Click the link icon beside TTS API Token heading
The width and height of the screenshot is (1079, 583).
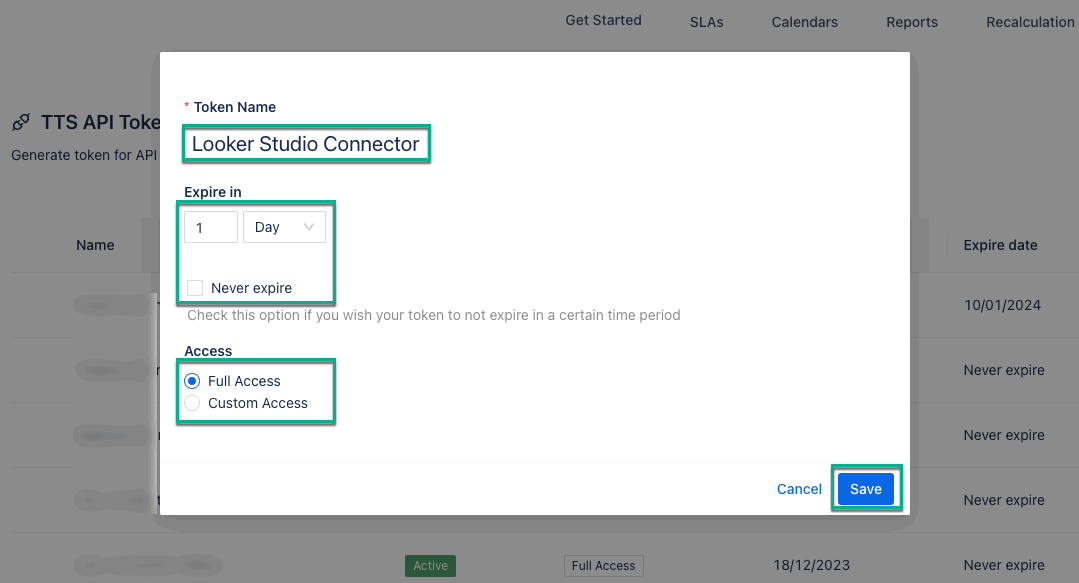(x=20, y=123)
